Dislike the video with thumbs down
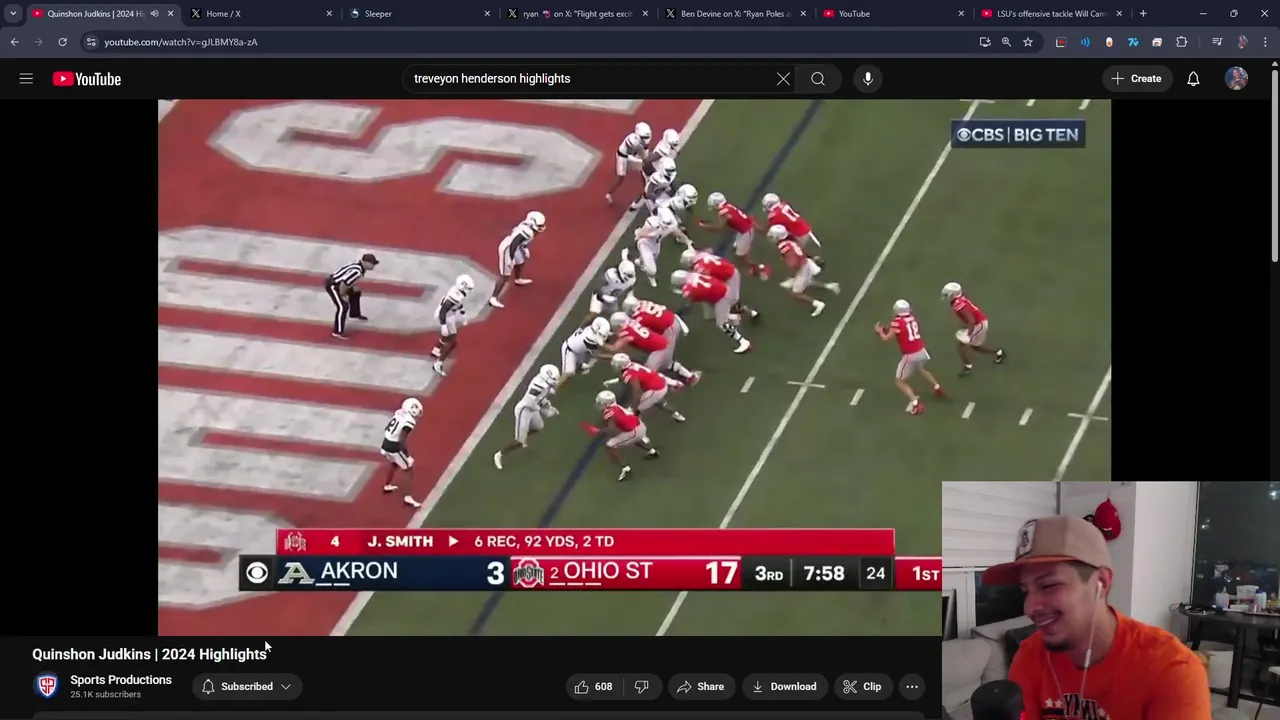This screenshot has height=720, width=1280. (642, 686)
